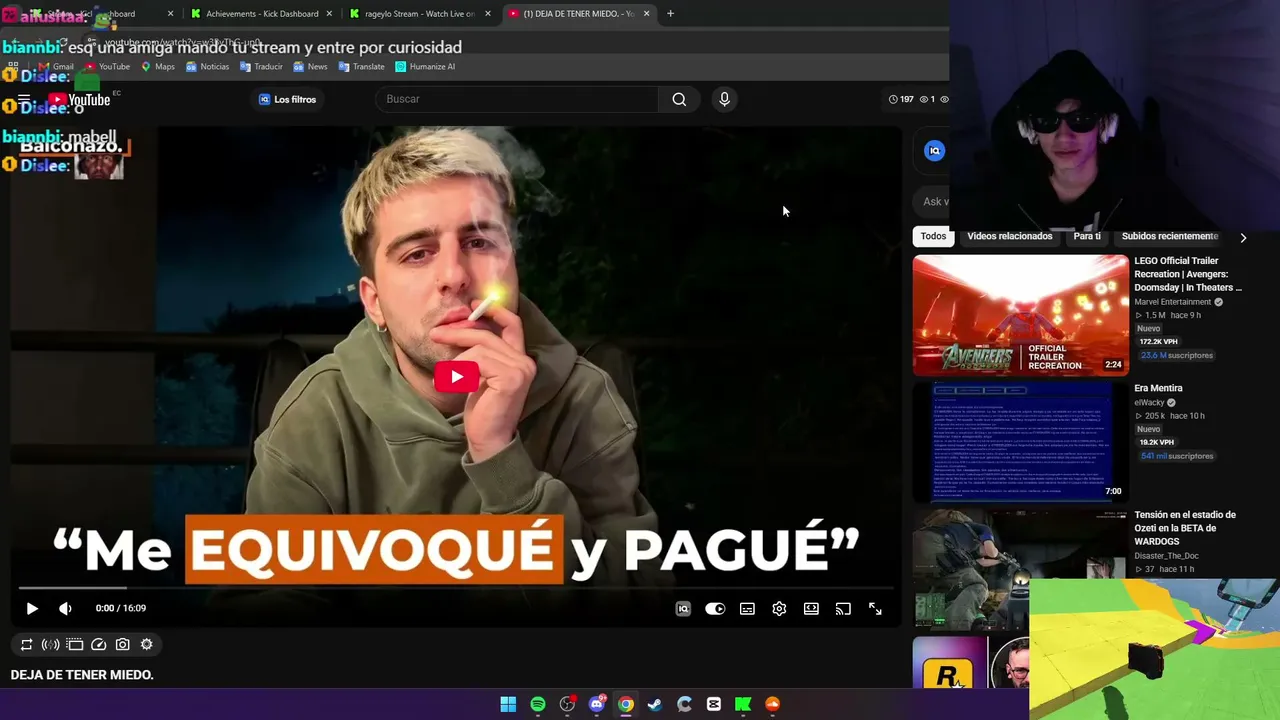Focus the Buscar search field
Screen dimensions: 1280x720
(517, 99)
